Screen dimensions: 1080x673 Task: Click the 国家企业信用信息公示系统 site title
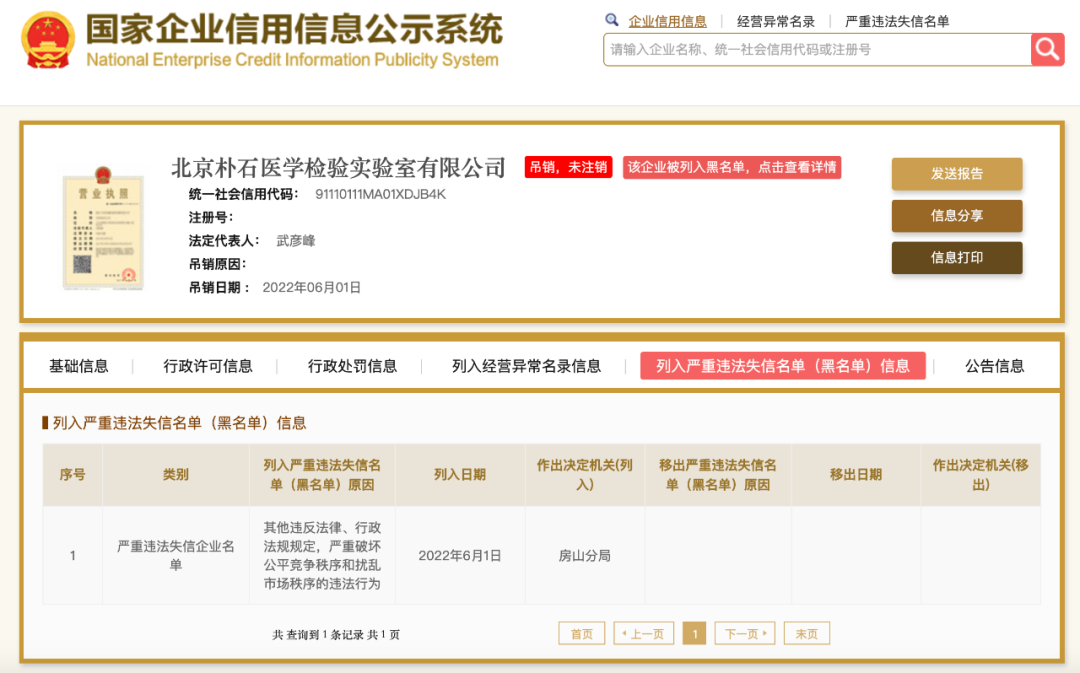[294, 29]
